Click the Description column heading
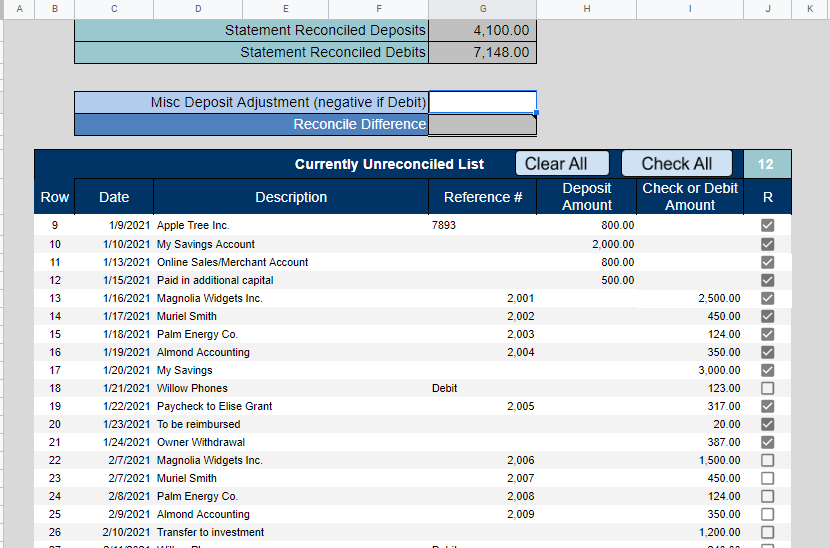Viewport: 830px width, 548px height. tap(291, 197)
